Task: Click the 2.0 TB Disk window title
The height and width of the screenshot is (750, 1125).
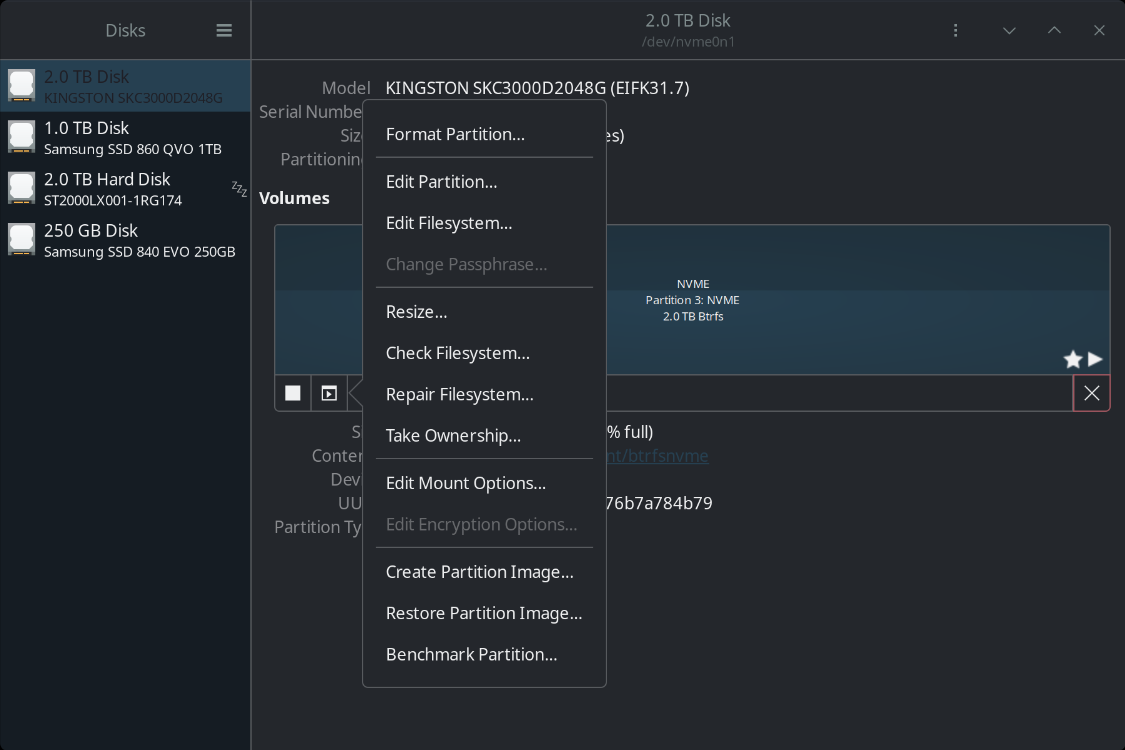Action: click(688, 20)
